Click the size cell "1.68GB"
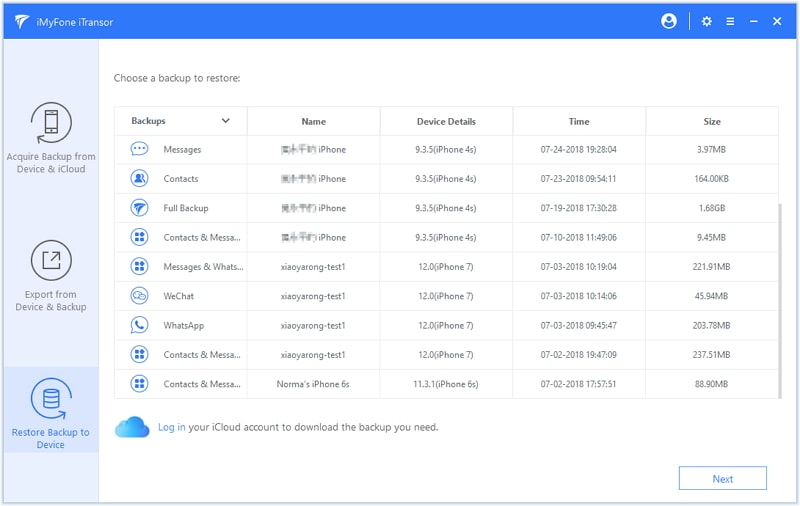 coord(712,208)
